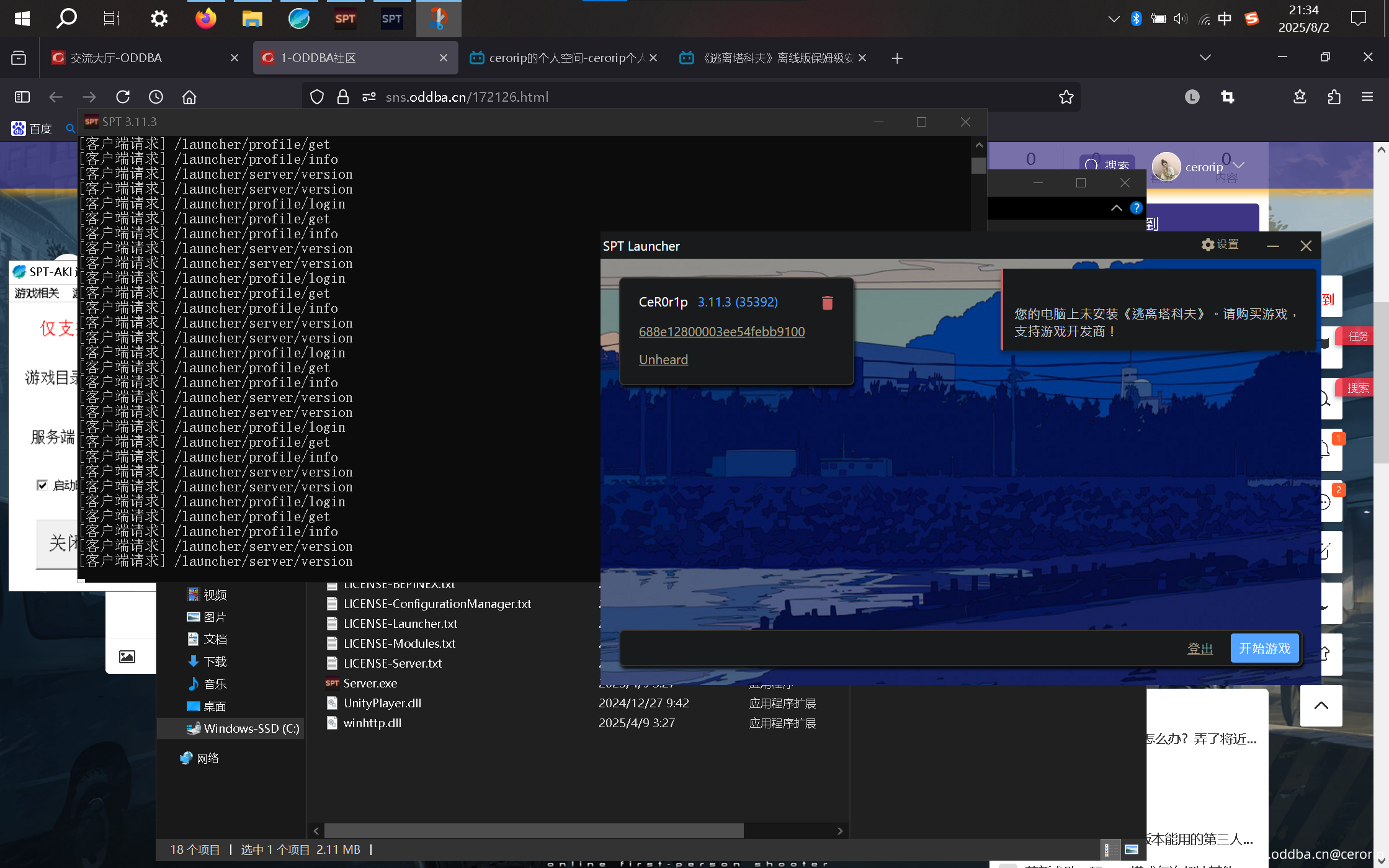Select LICENSE-Modules.txt file
1389x868 pixels.
point(399,643)
